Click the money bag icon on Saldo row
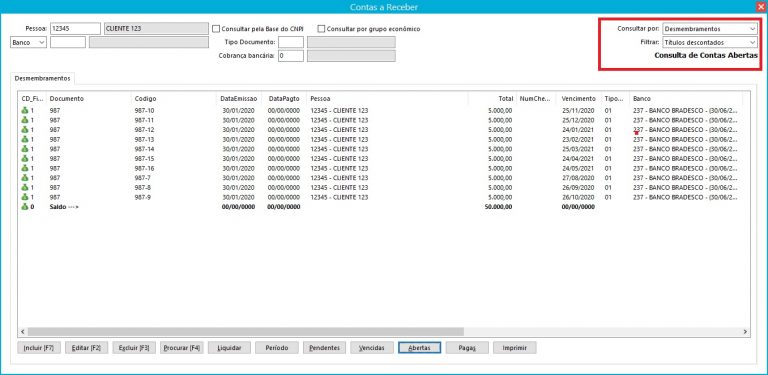This screenshot has height=375, width=768. (25, 207)
